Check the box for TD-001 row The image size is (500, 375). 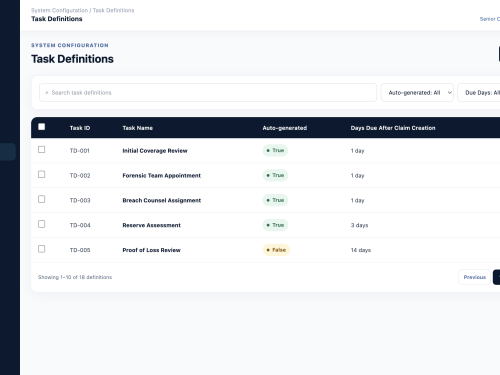pos(42,150)
